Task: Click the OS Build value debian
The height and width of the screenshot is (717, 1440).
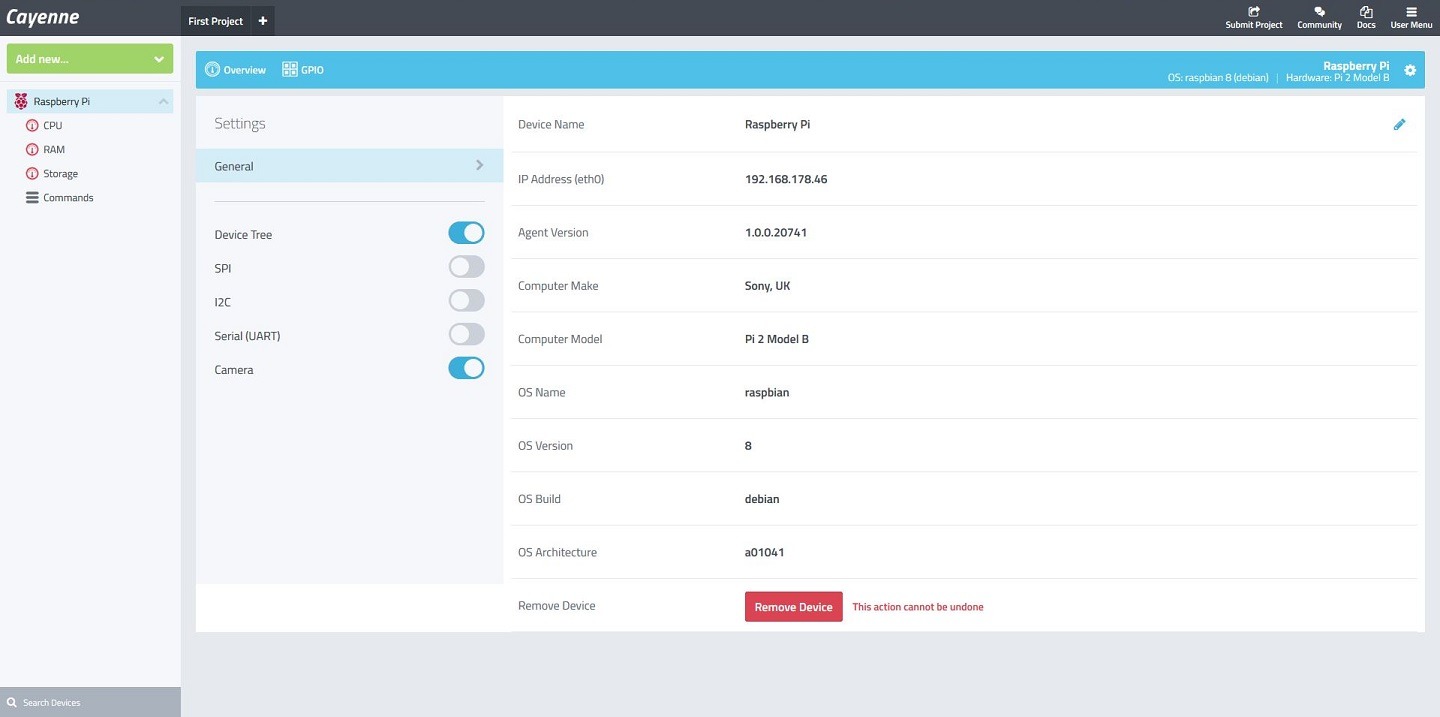Action: click(x=762, y=499)
